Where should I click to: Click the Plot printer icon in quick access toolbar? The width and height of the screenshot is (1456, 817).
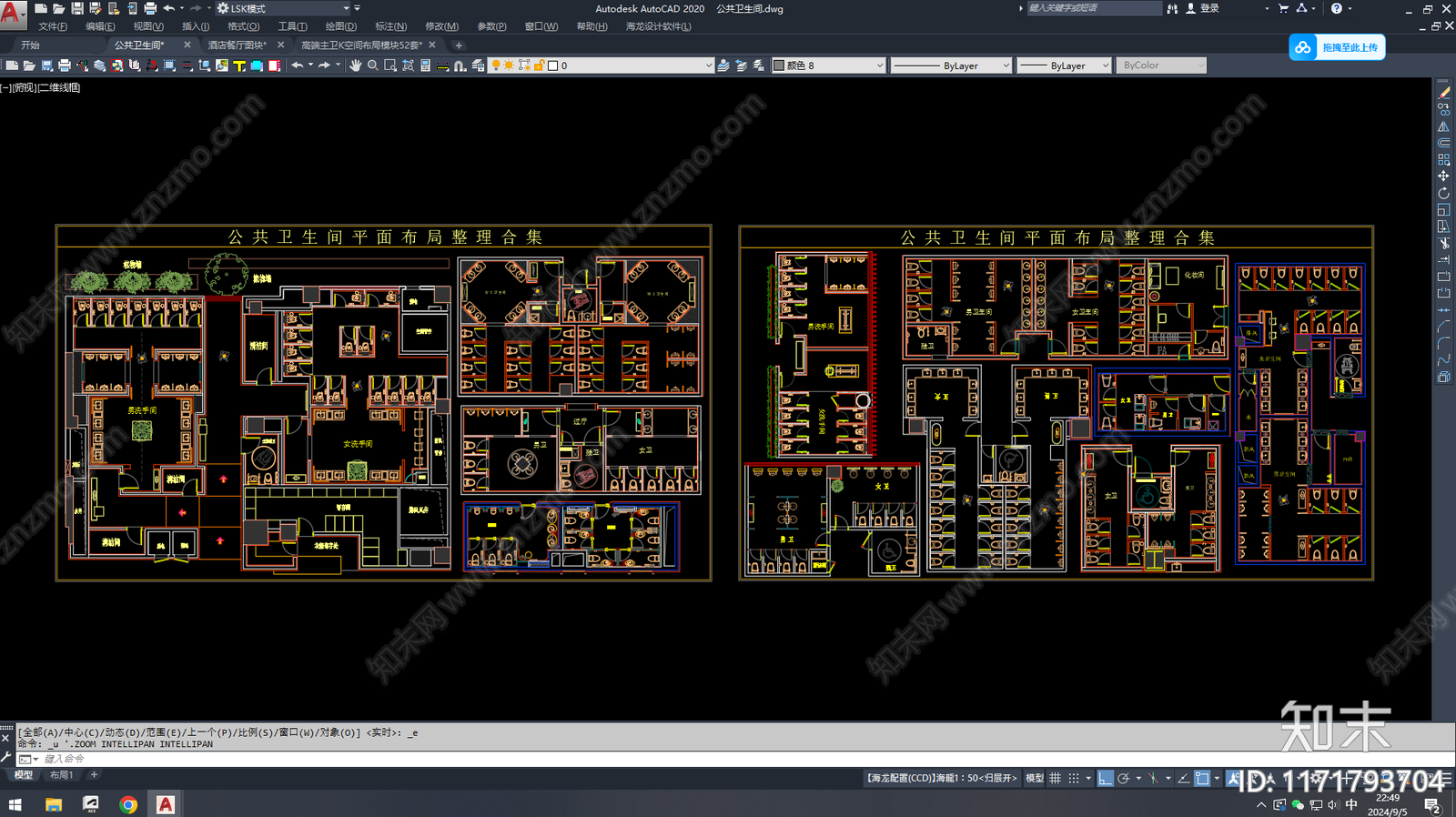pyautogui.click(x=150, y=8)
